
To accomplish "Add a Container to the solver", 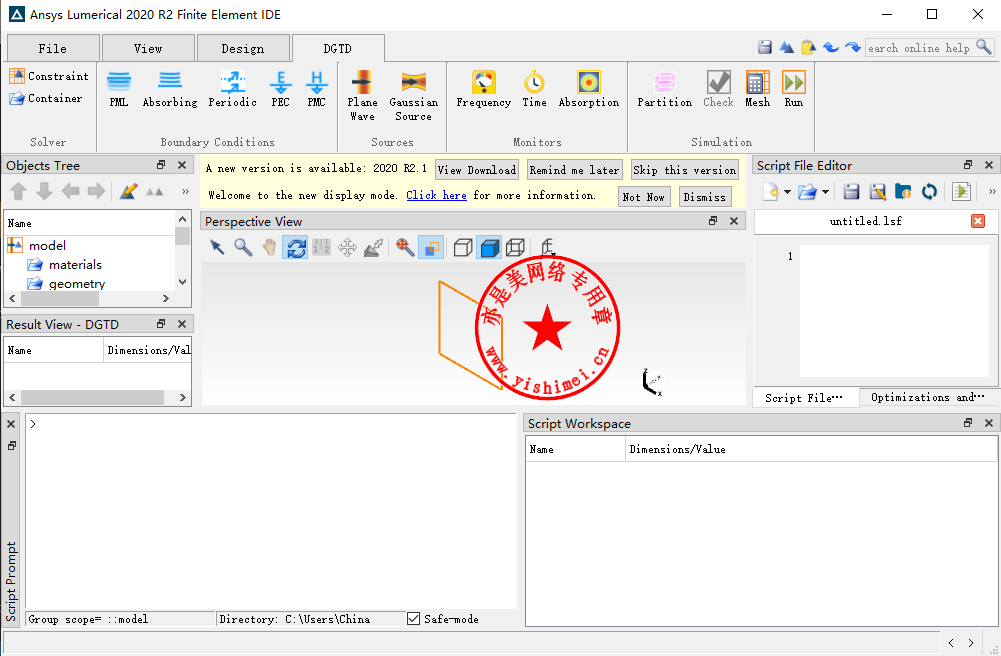I will (x=45, y=98).
